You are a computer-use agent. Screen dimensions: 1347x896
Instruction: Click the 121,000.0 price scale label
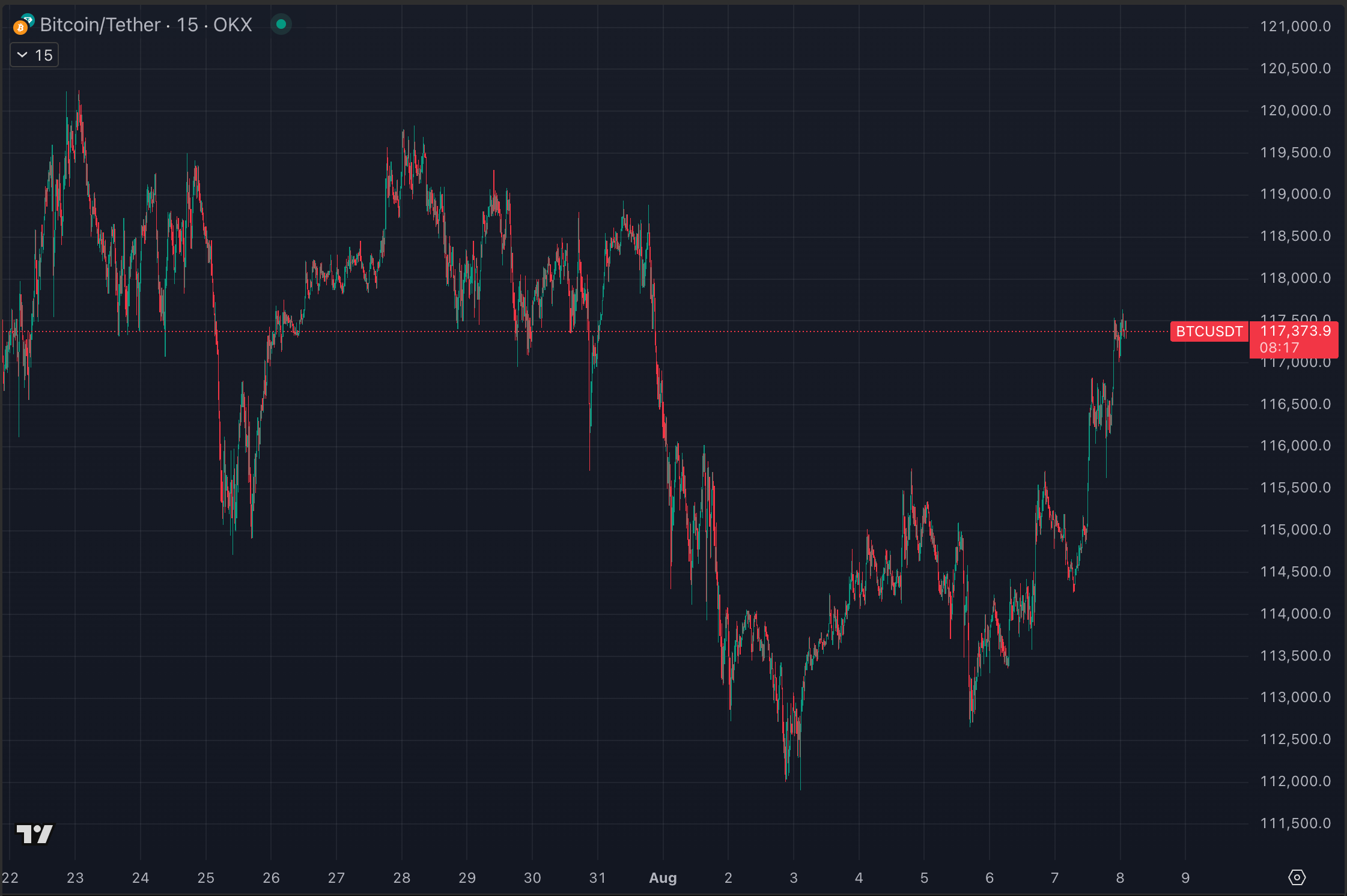(1295, 26)
